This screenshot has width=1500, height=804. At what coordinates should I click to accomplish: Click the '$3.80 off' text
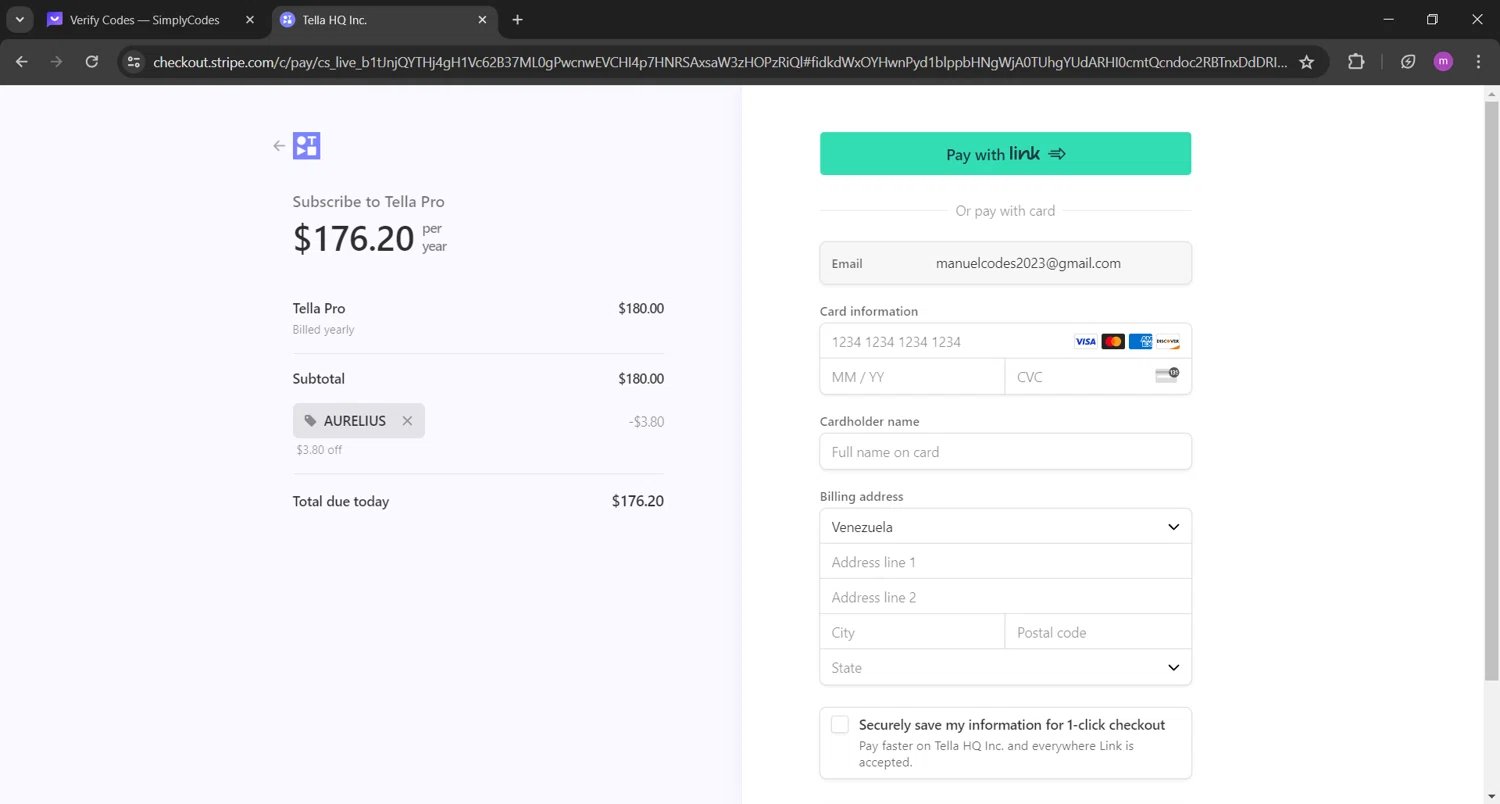click(319, 450)
